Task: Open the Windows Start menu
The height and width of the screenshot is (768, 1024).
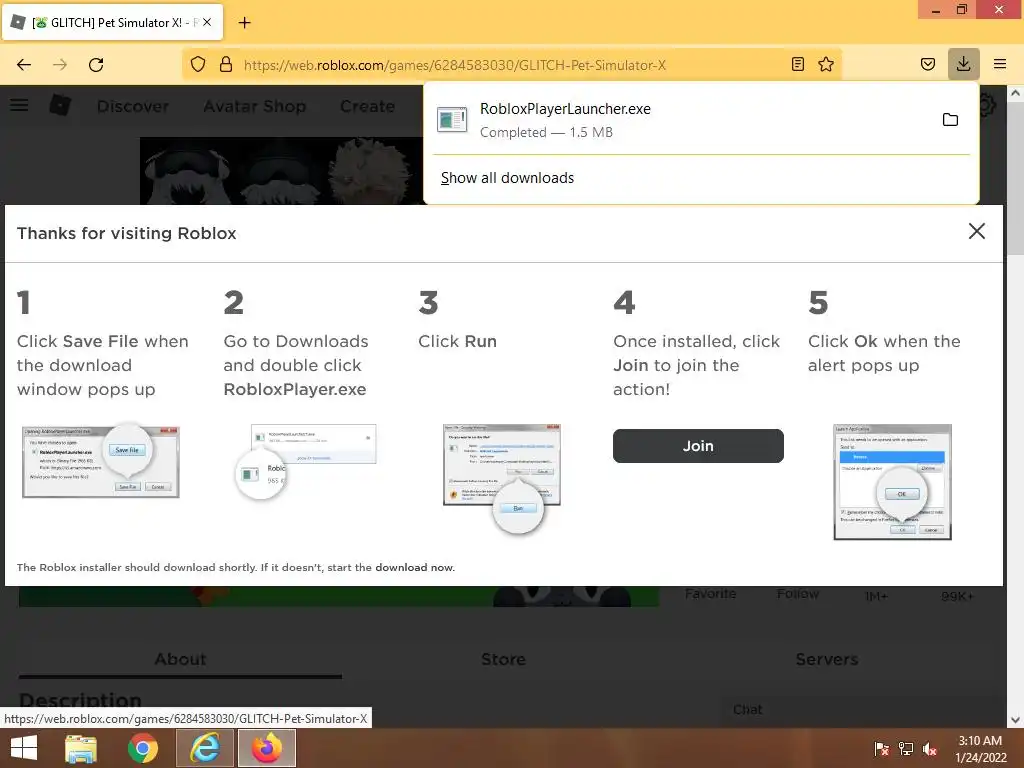Action: (x=24, y=748)
